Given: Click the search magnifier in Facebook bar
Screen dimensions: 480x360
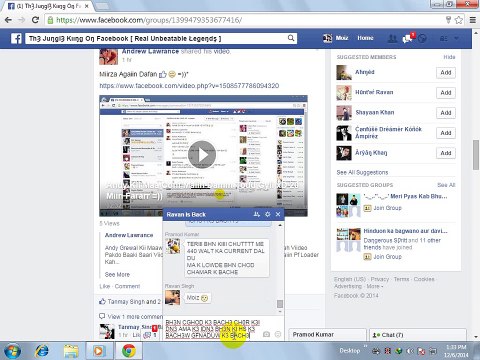Looking at the screenshot, I should click(x=291, y=38).
